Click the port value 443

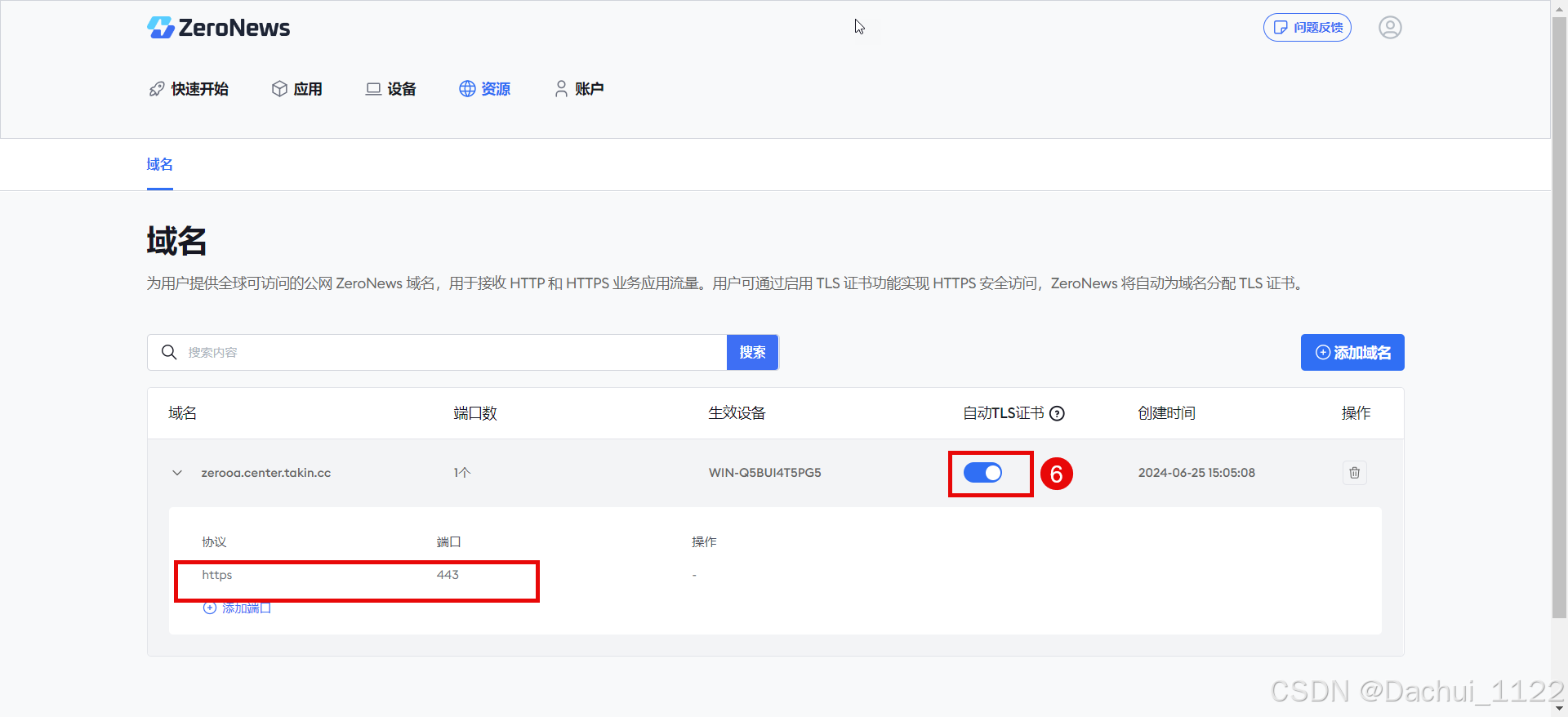tap(448, 575)
